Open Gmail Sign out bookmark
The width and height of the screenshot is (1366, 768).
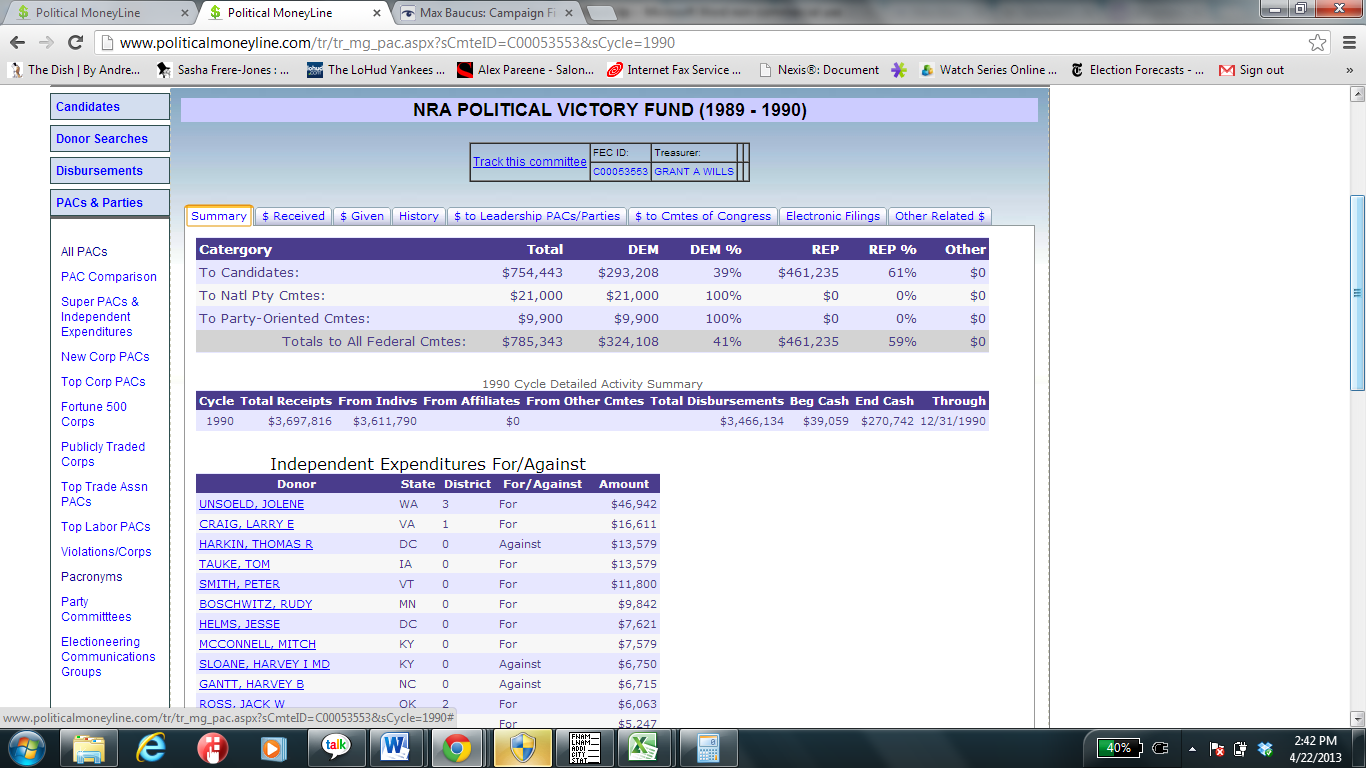(x=1252, y=70)
